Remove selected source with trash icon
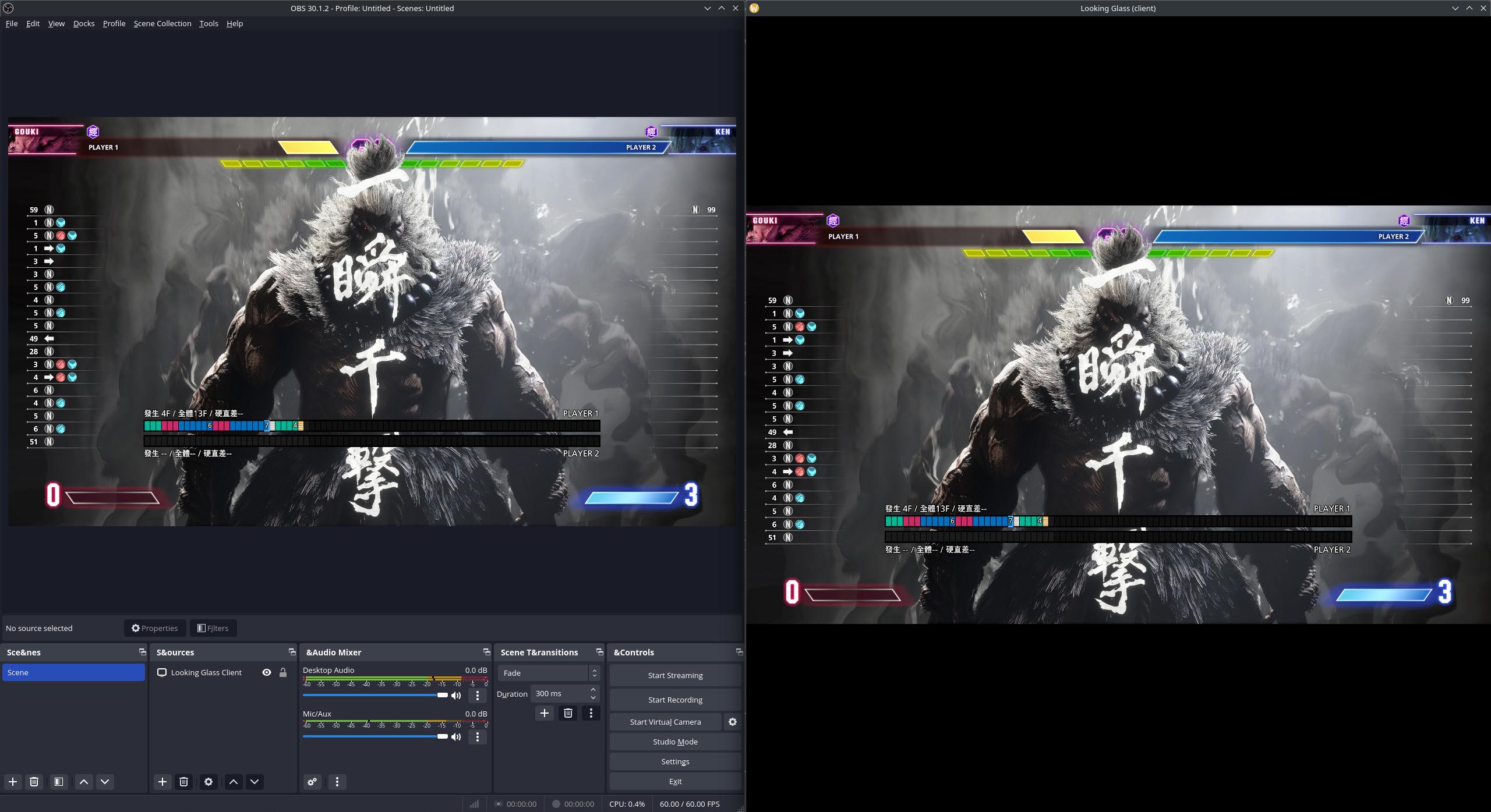This screenshot has height=812, width=1491. 183,782
